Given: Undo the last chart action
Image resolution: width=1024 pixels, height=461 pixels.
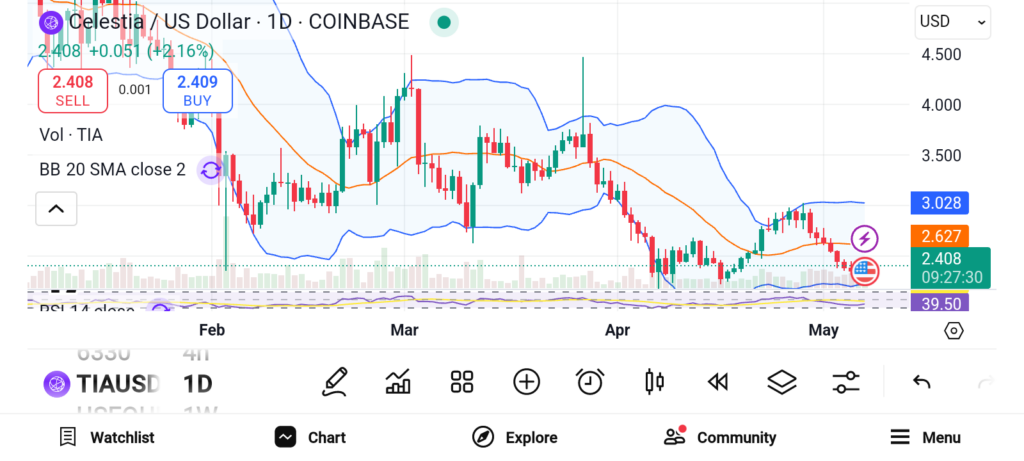Looking at the screenshot, I should click(922, 382).
